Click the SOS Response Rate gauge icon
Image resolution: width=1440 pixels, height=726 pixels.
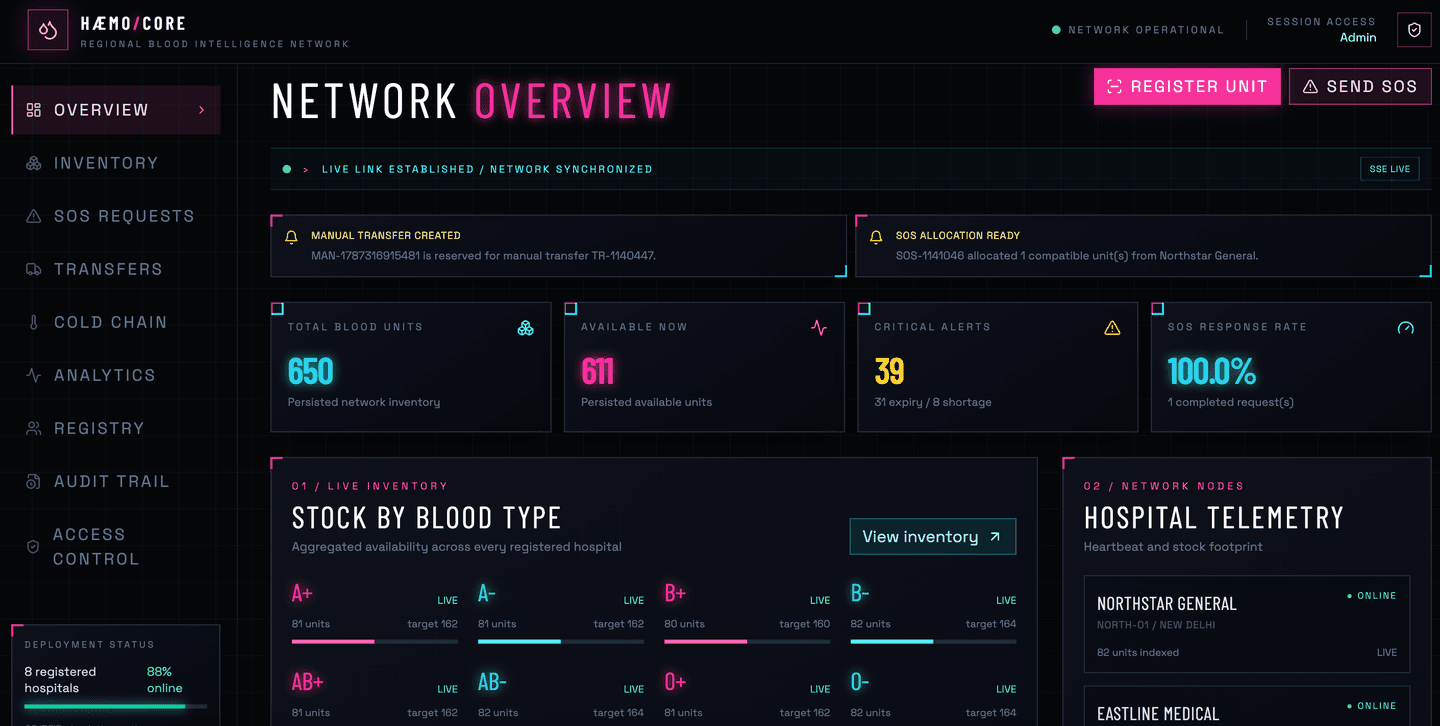(x=1406, y=328)
